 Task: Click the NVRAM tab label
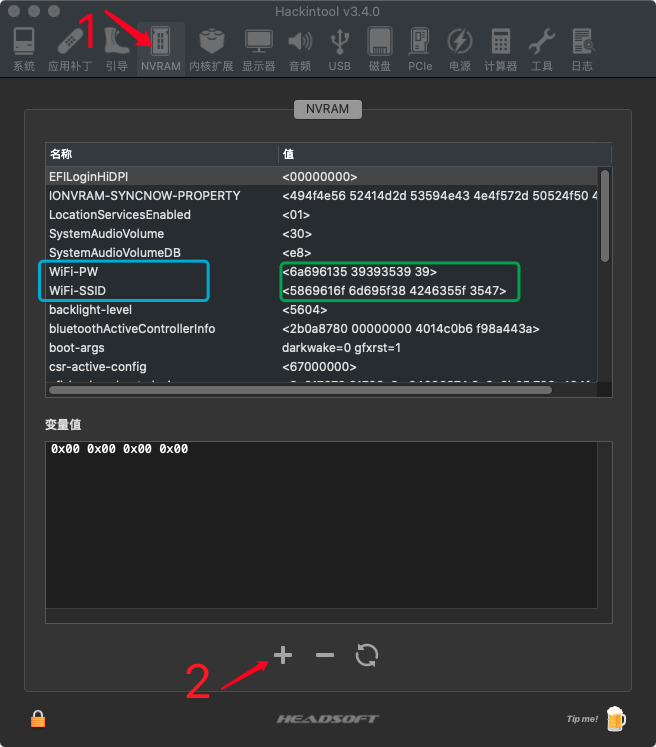pyautogui.click(x=328, y=109)
